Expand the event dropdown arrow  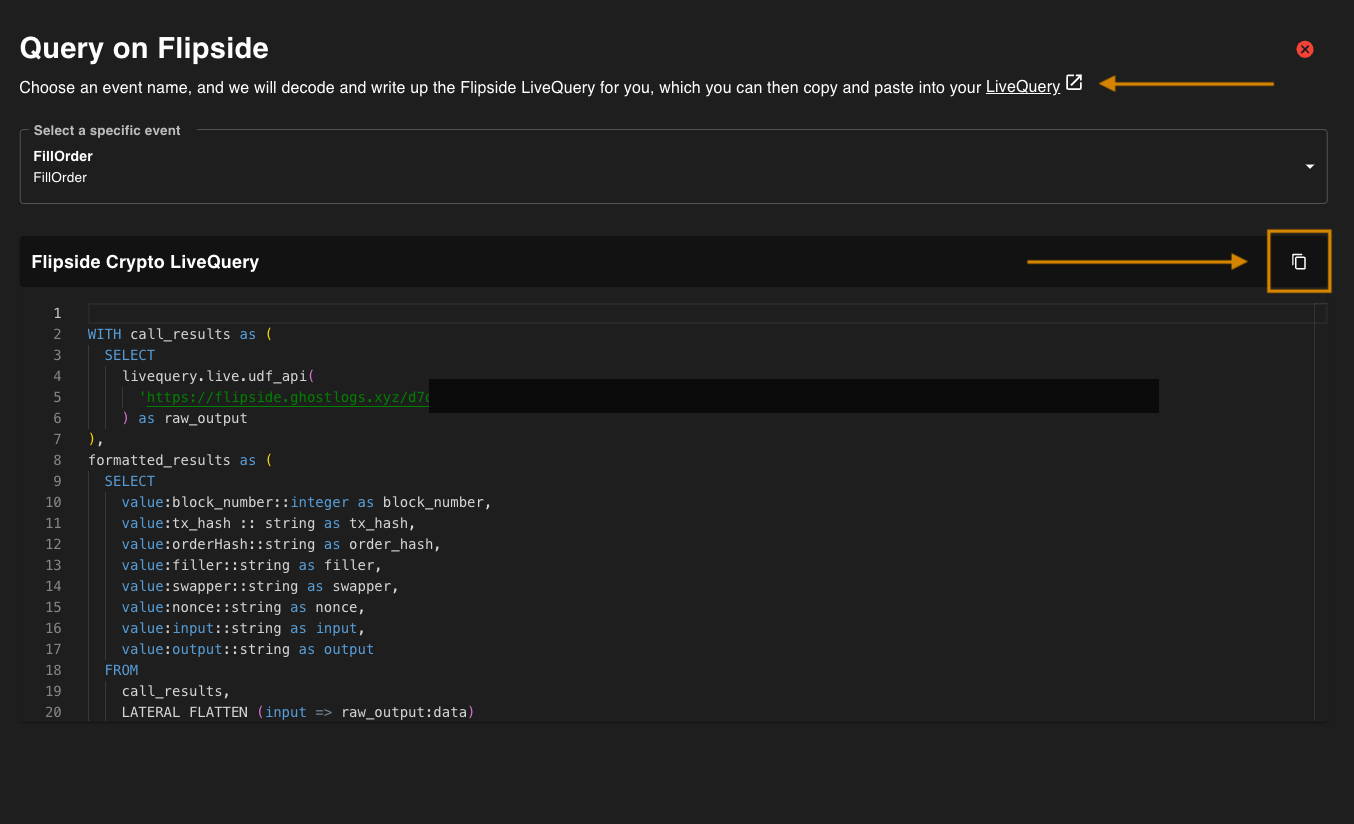coord(1309,167)
